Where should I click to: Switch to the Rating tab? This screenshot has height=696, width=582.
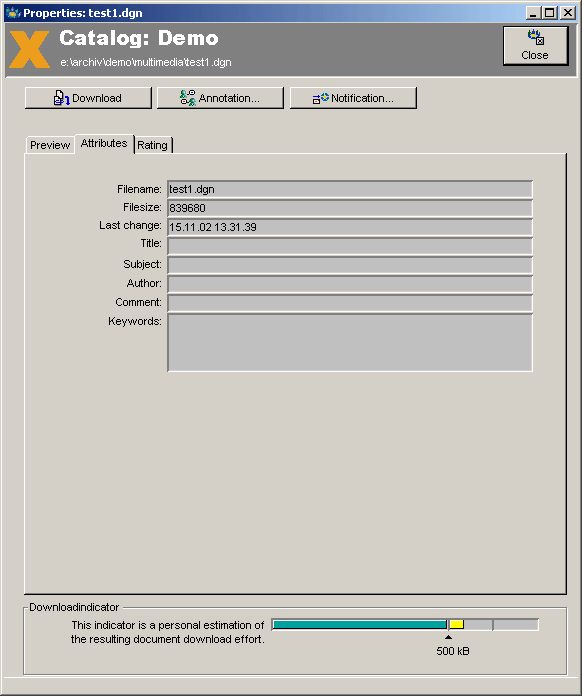point(153,145)
